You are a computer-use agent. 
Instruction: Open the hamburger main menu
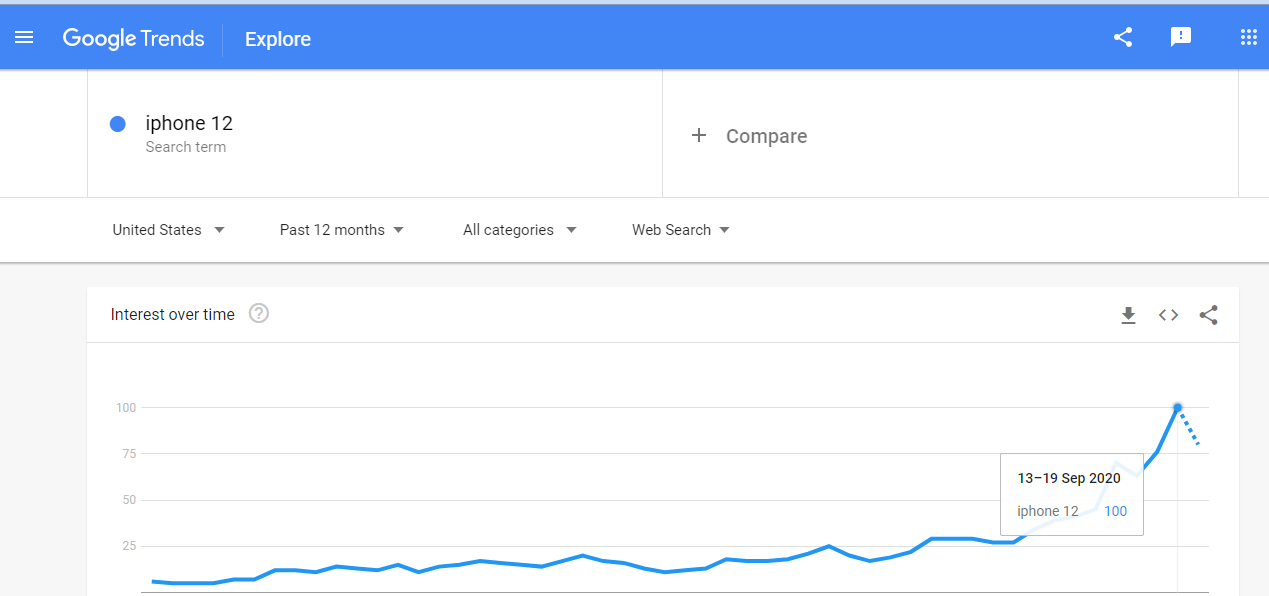click(24, 38)
